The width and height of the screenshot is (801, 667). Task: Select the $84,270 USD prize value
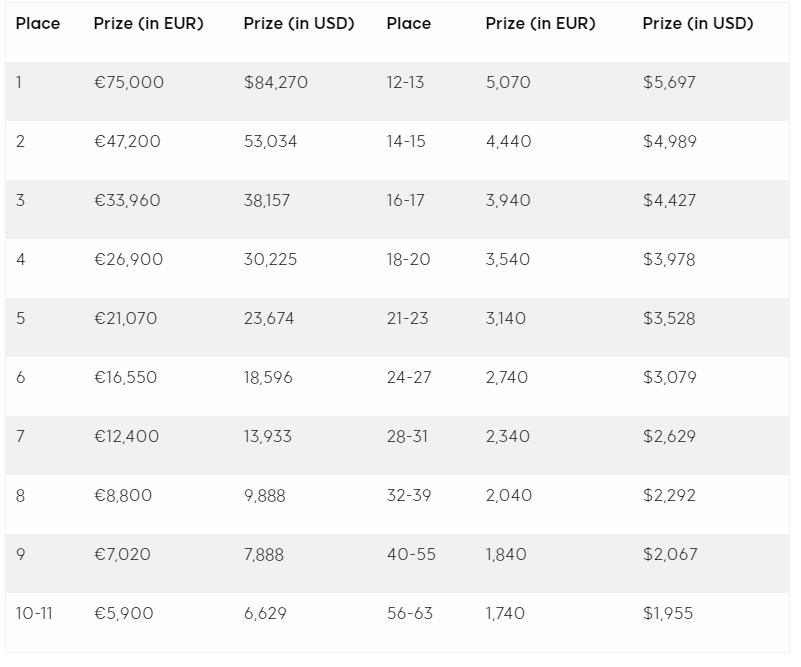[275, 83]
